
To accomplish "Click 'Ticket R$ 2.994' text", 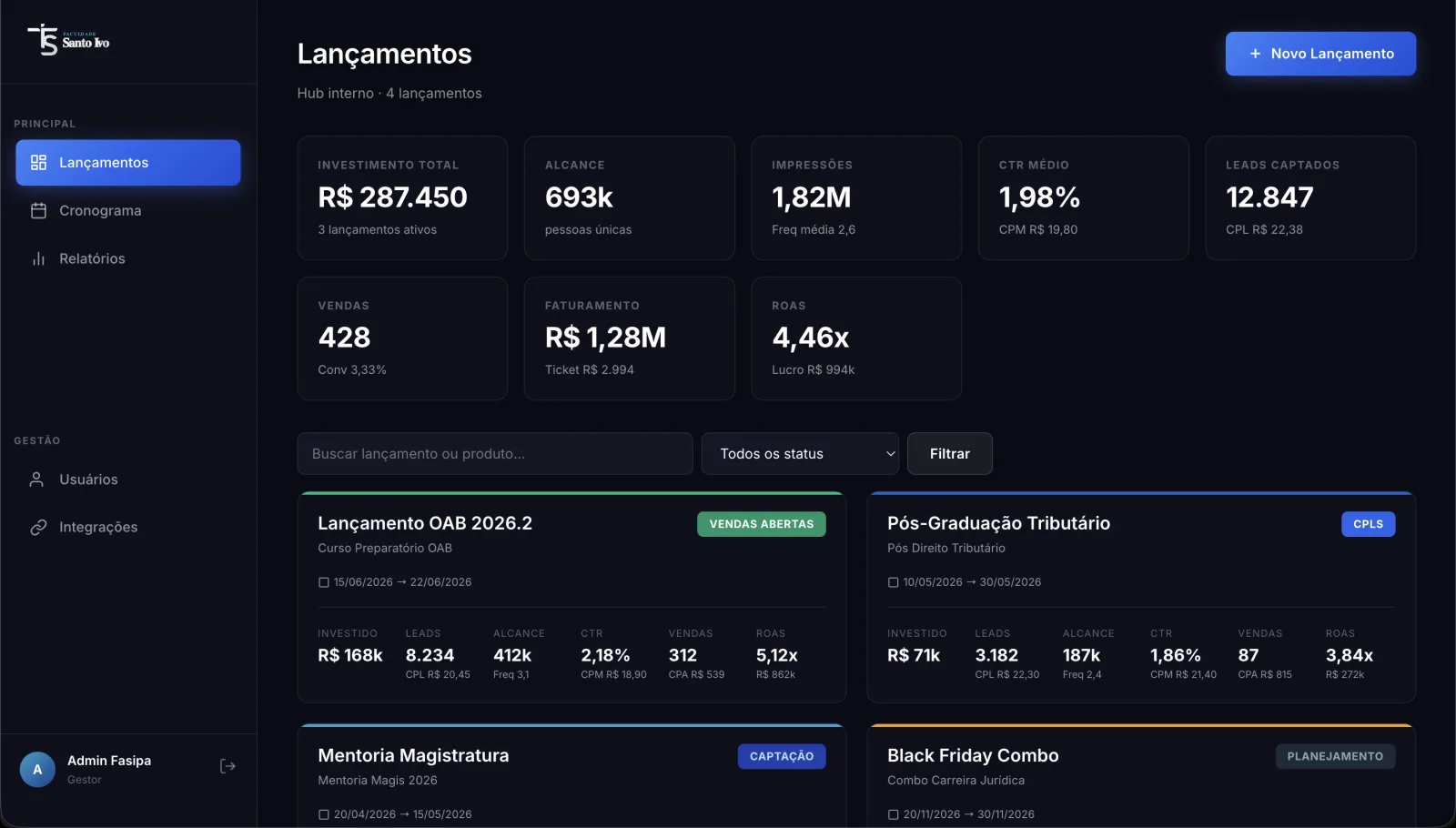I will (589, 370).
